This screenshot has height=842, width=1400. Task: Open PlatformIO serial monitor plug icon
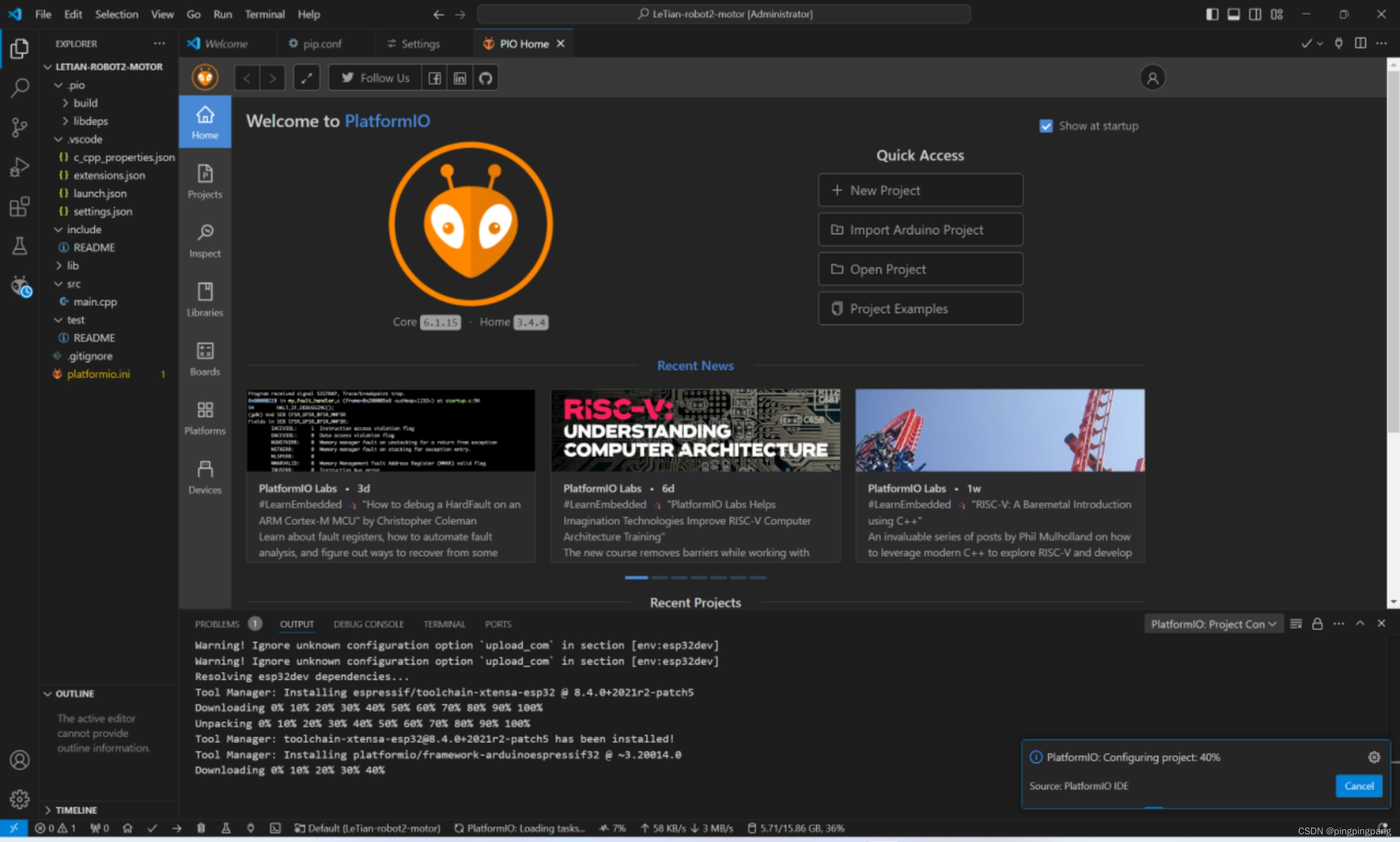pos(250,828)
